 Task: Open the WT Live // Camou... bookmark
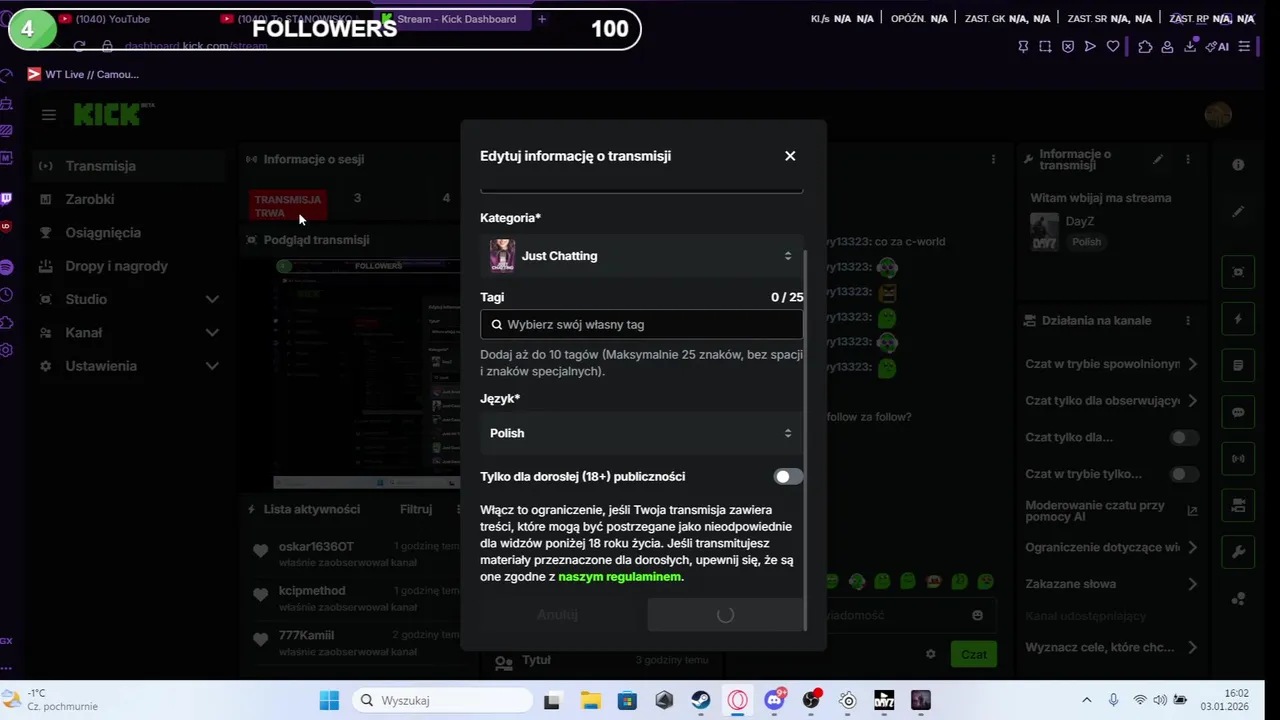[x=84, y=74]
